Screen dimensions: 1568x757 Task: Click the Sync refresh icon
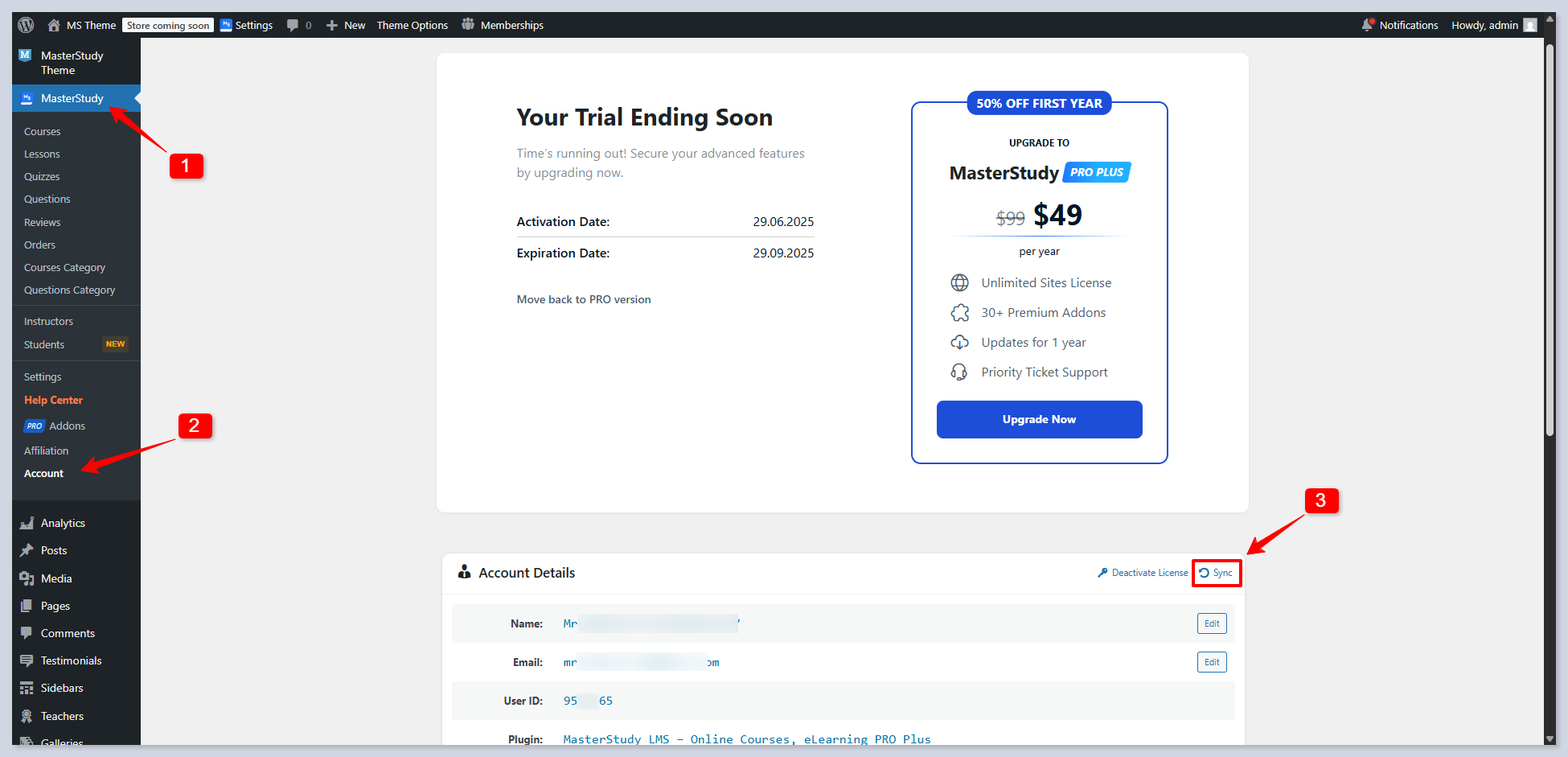click(1204, 573)
